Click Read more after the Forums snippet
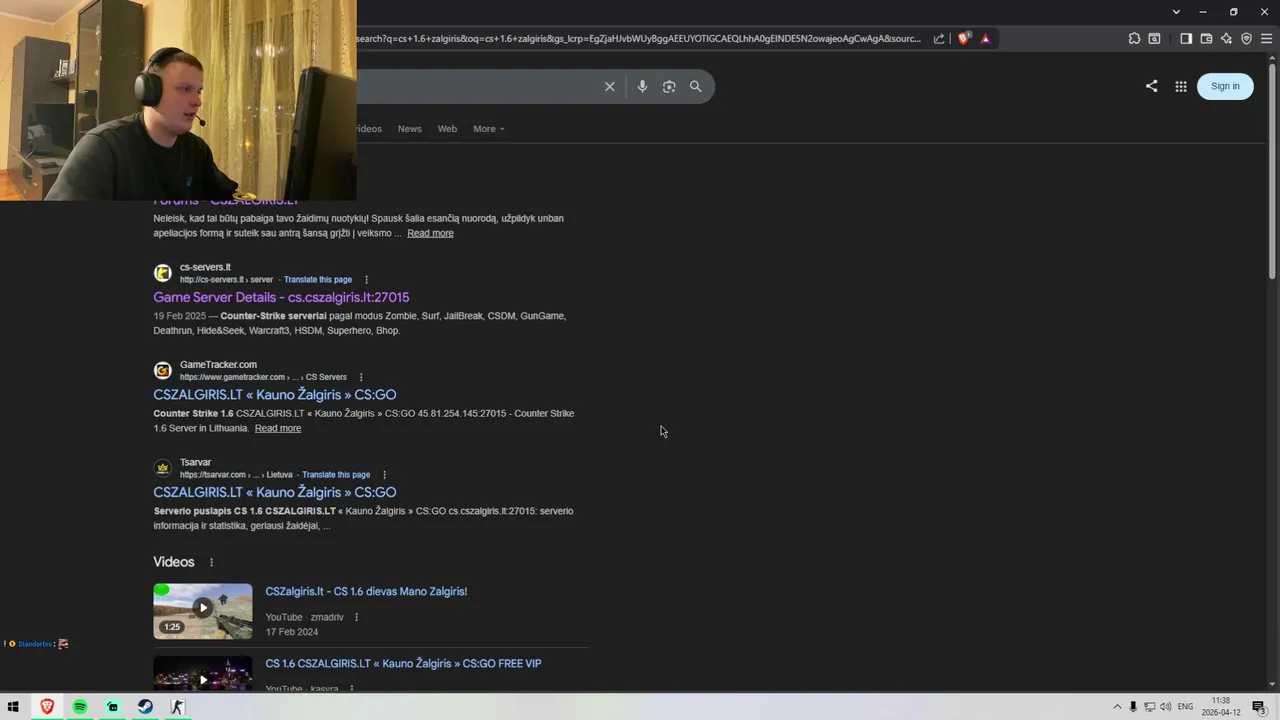The width and height of the screenshot is (1280, 720). pos(430,233)
